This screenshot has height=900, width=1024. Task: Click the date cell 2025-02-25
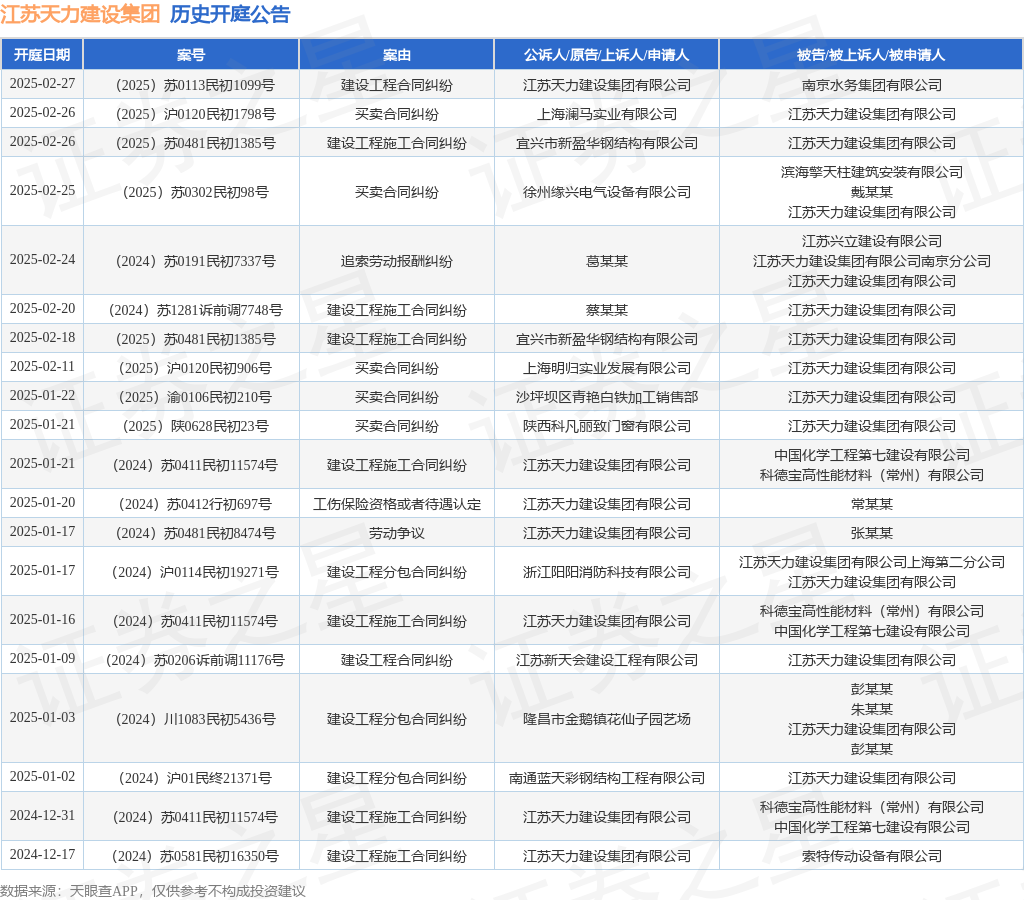click(x=42, y=191)
